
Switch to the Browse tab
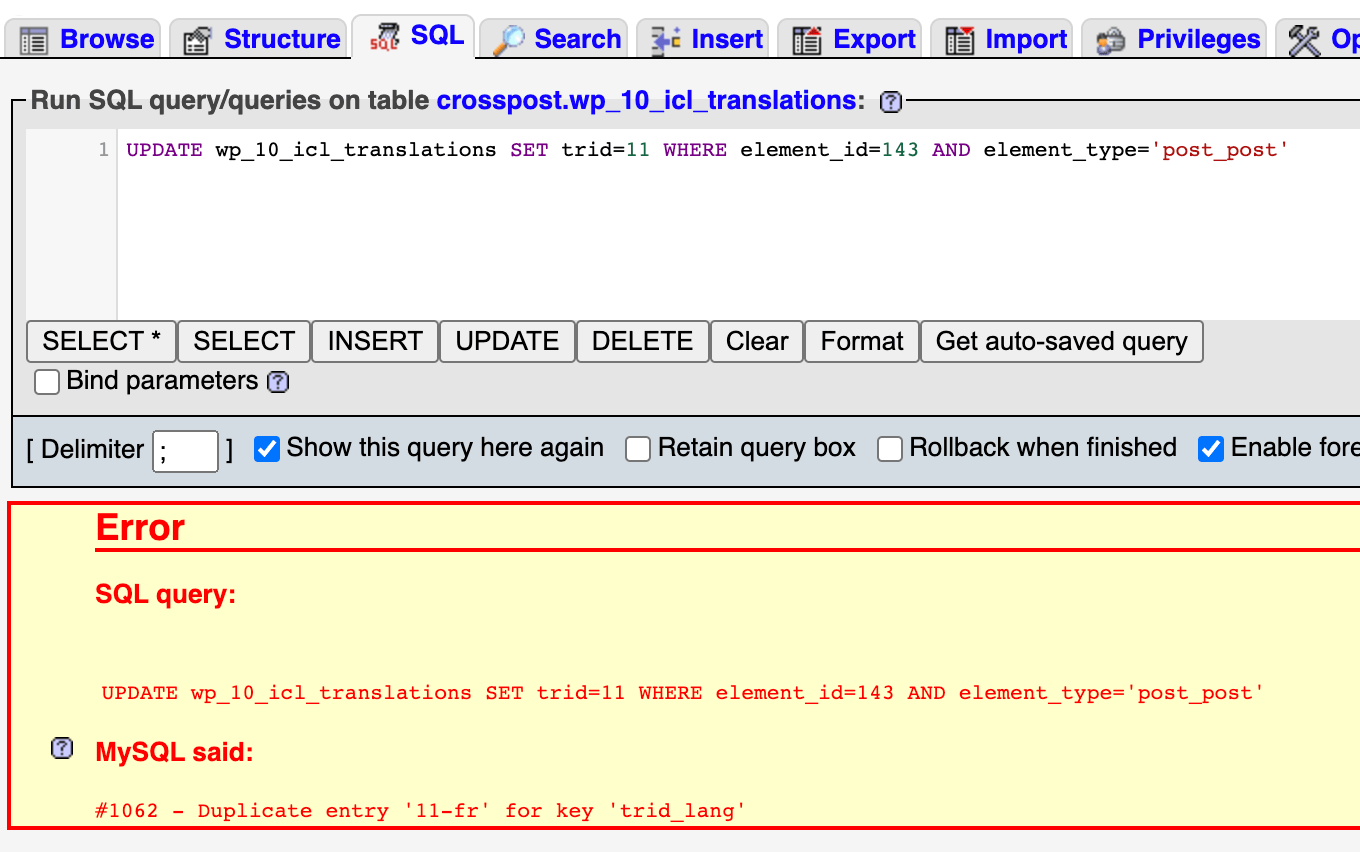pos(83,39)
